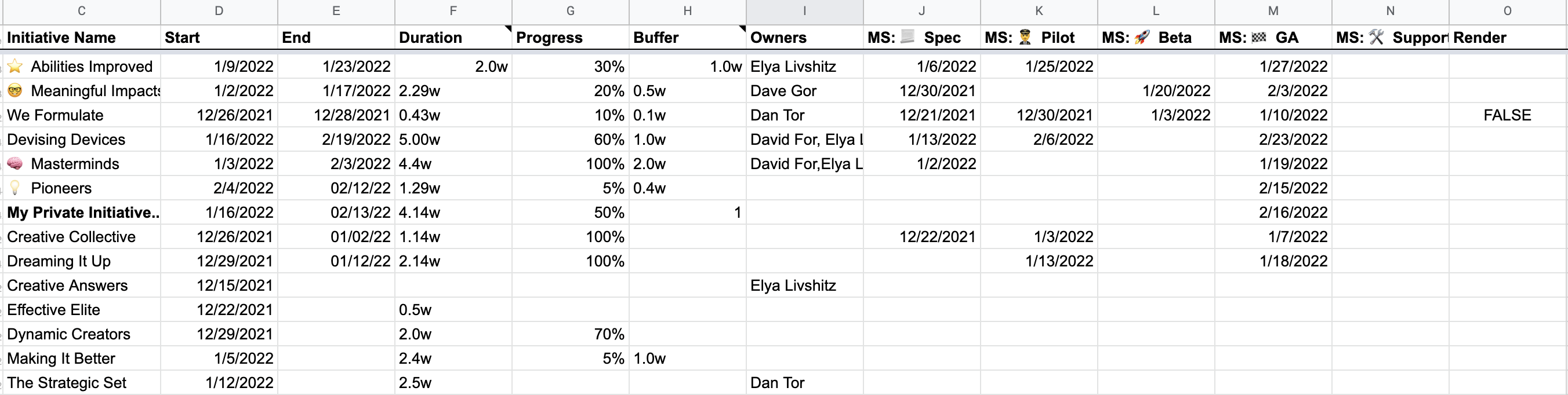Select the Initiative Name header cell
The width and height of the screenshot is (1568, 395).
82,38
